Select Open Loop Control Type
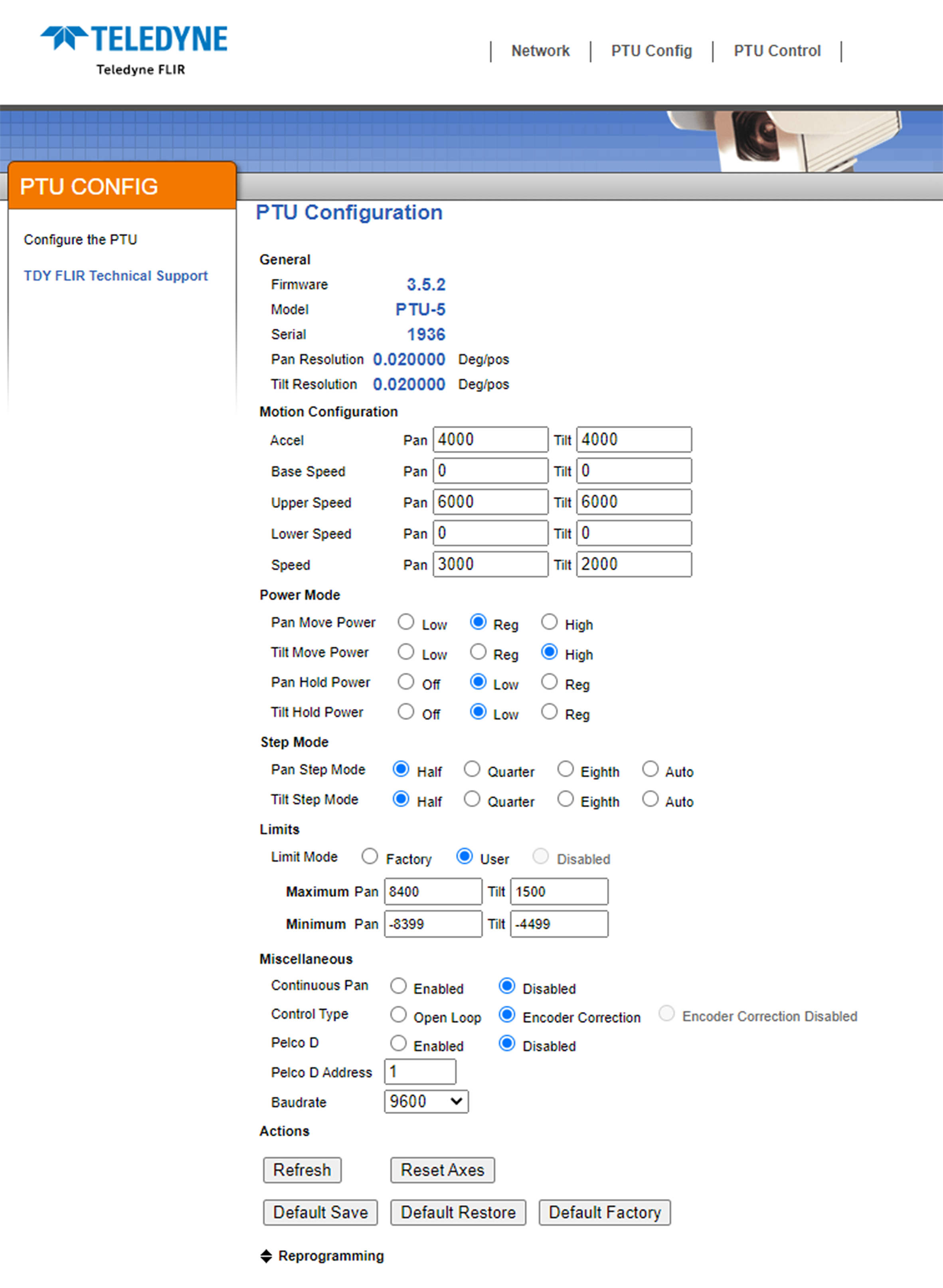Screen dimensions: 943x1288 (398, 1014)
